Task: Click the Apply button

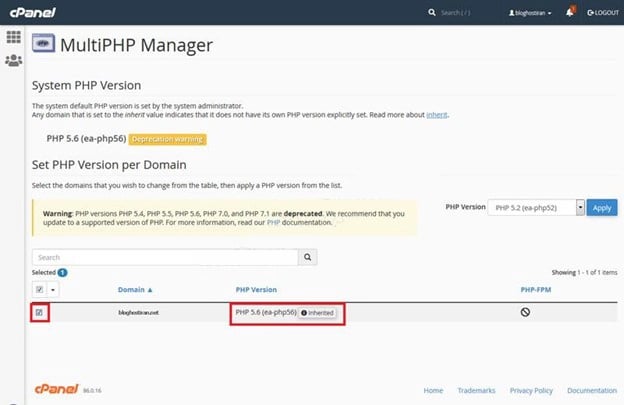Action: pyautogui.click(x=602, y=208)
